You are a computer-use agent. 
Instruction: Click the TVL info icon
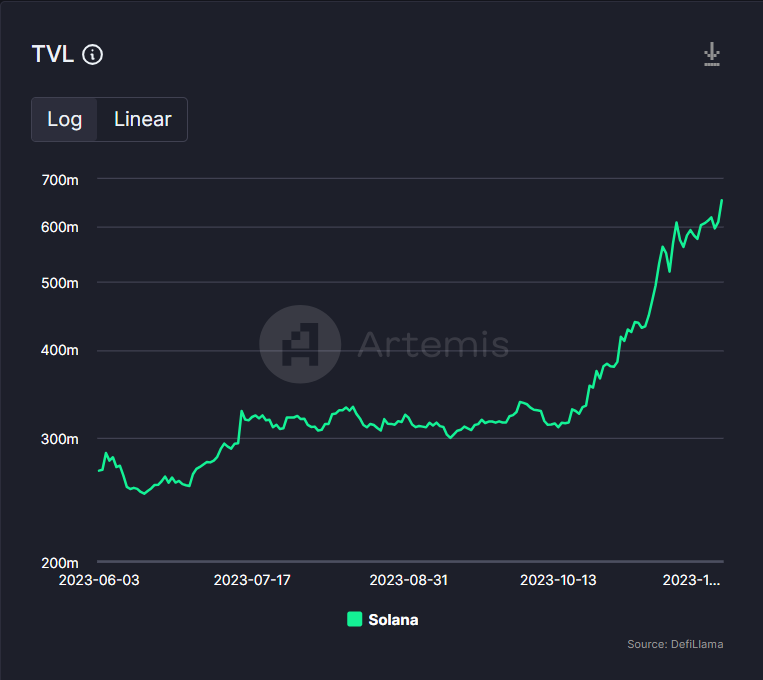(x=92, y=55)
